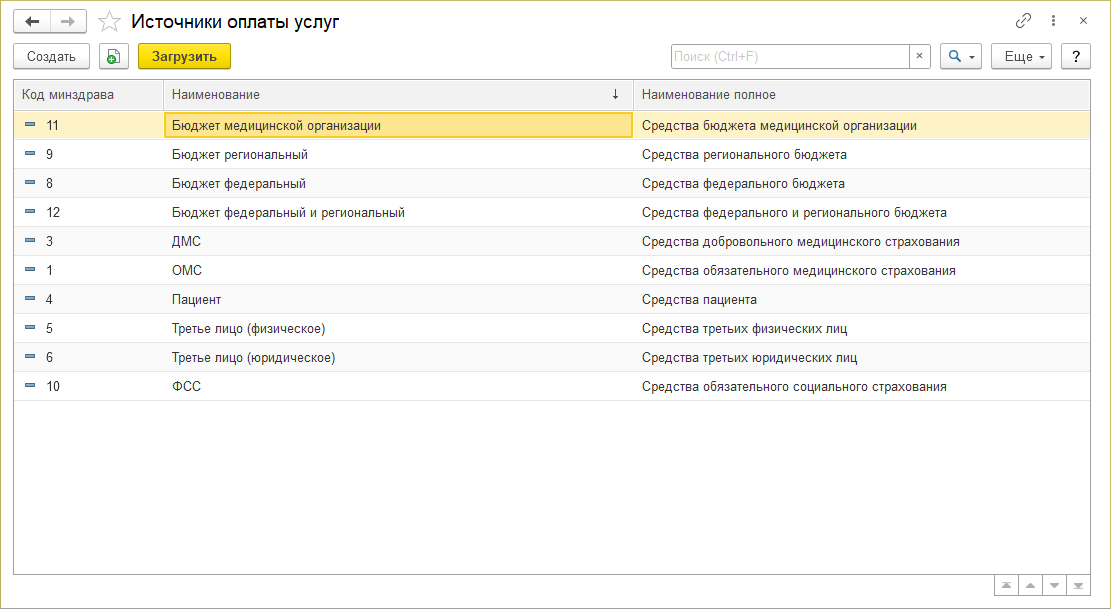1111x609 pixels.
Task: Jump to the list end arrow
Action: tap(1078, 586)
